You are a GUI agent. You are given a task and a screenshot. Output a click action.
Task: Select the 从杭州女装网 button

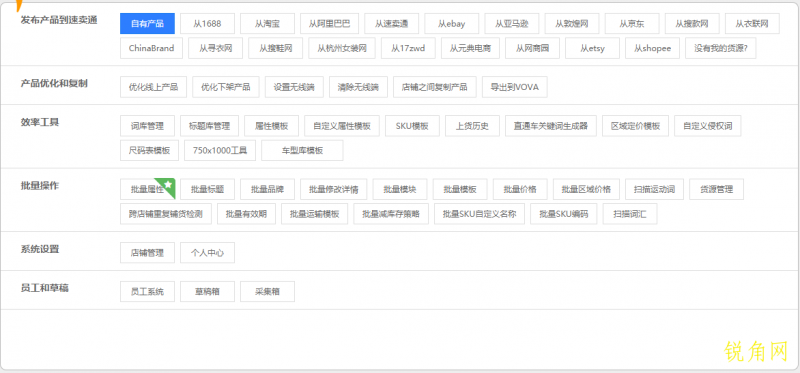pos(342,48)
